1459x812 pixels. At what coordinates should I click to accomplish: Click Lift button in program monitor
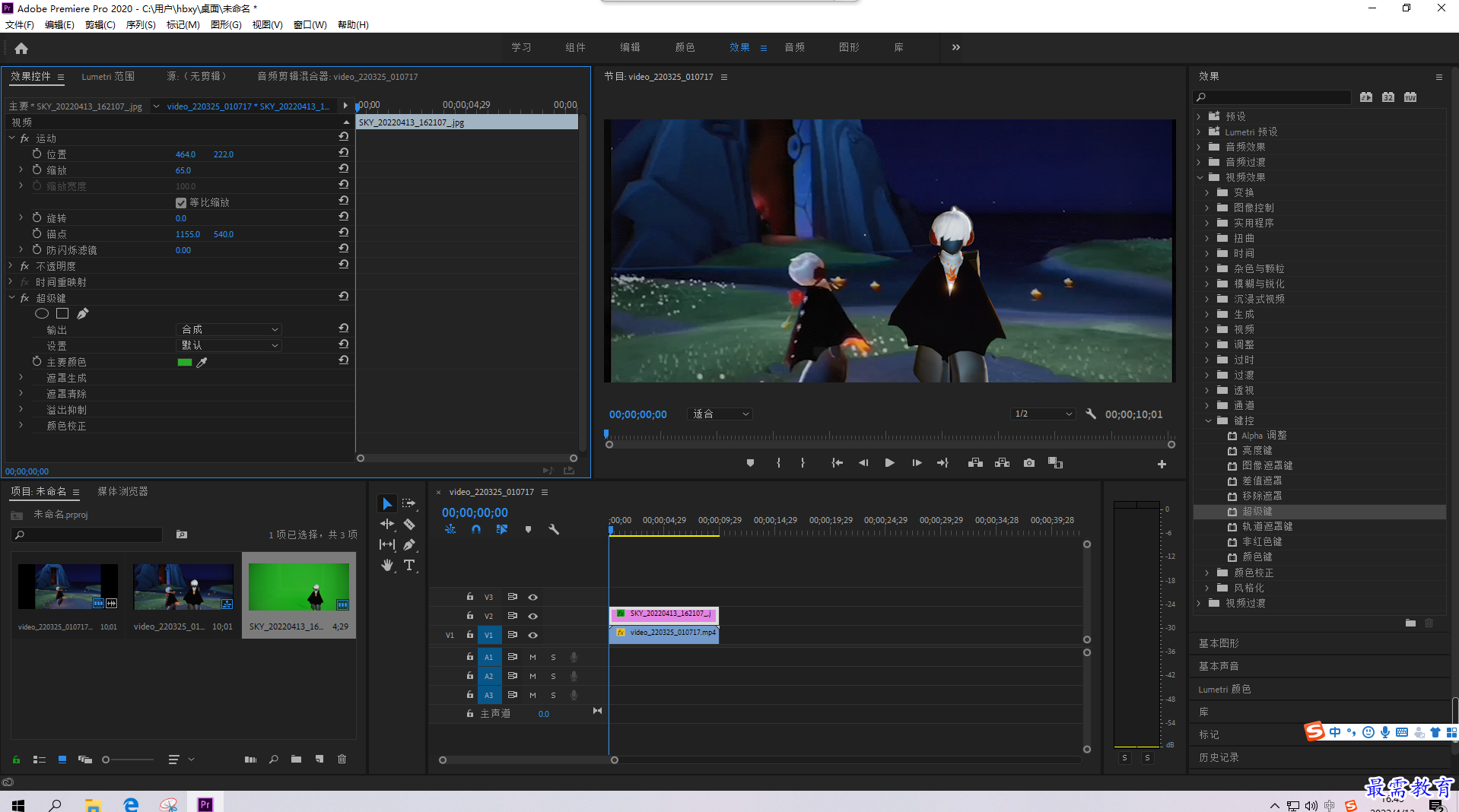coord(975,463)
